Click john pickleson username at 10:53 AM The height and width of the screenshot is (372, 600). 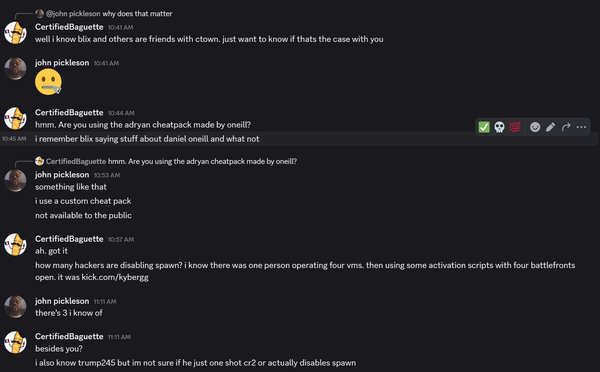[62, 175]
